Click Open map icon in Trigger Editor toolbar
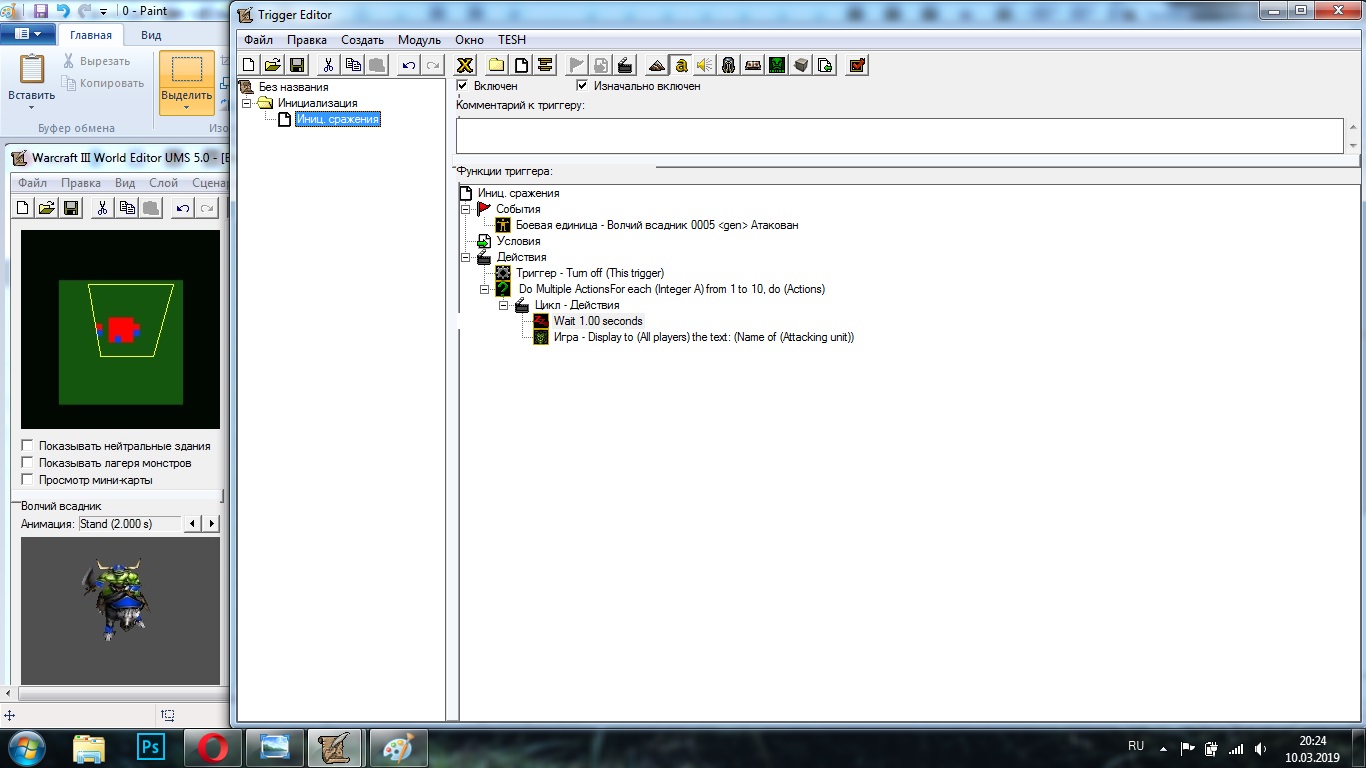The image size is (1366, 768). pyautogui.click(x=273, y=65)
